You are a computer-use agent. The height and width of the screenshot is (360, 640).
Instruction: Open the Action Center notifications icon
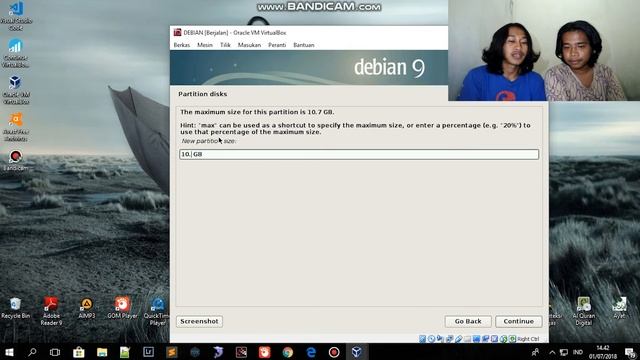630,352
